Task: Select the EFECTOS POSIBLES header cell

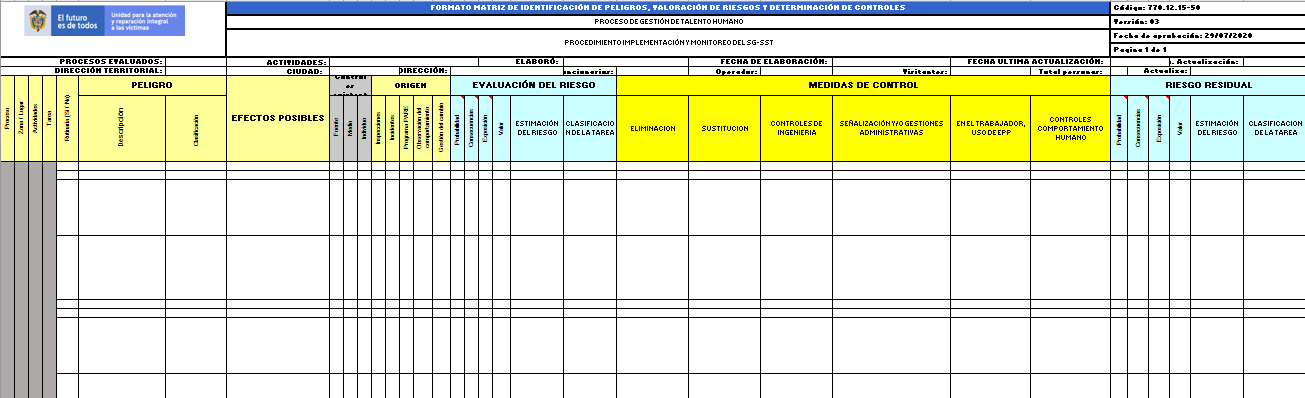Action: pos(278,118)
